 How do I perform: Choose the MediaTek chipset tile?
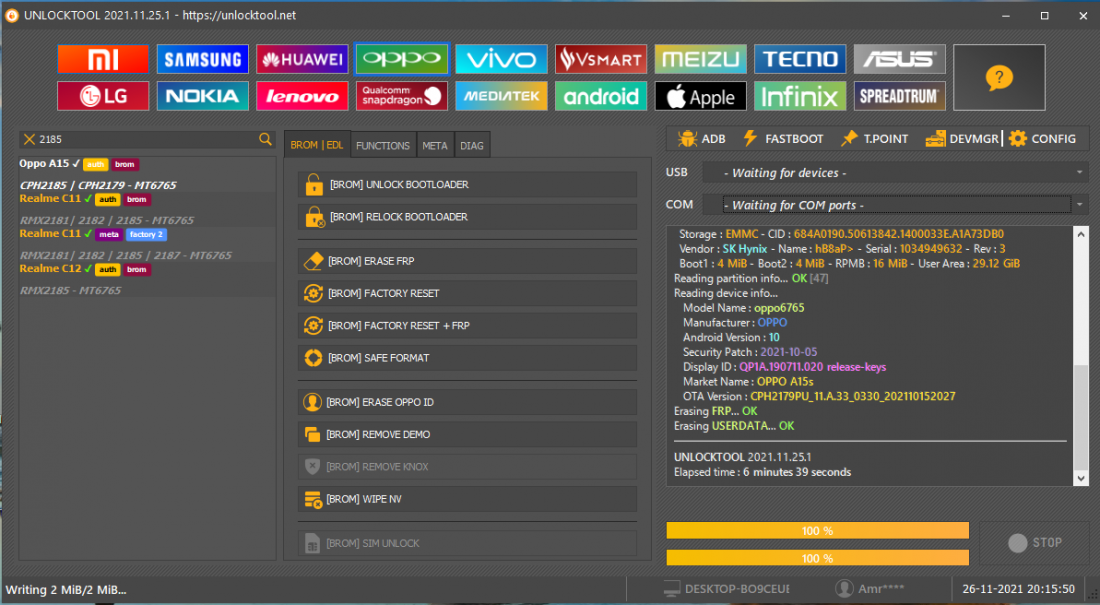502,96
